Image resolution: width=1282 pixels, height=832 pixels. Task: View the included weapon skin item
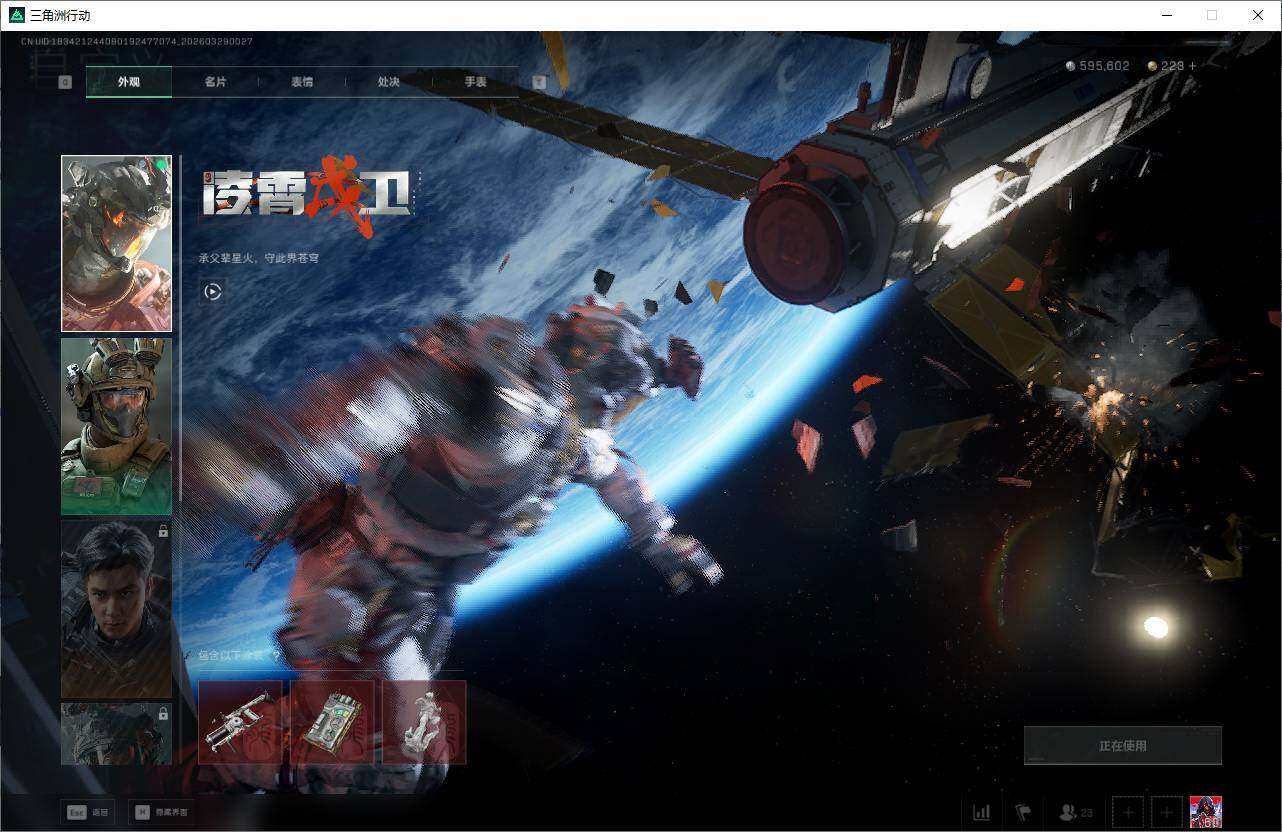tap(240, 722)
